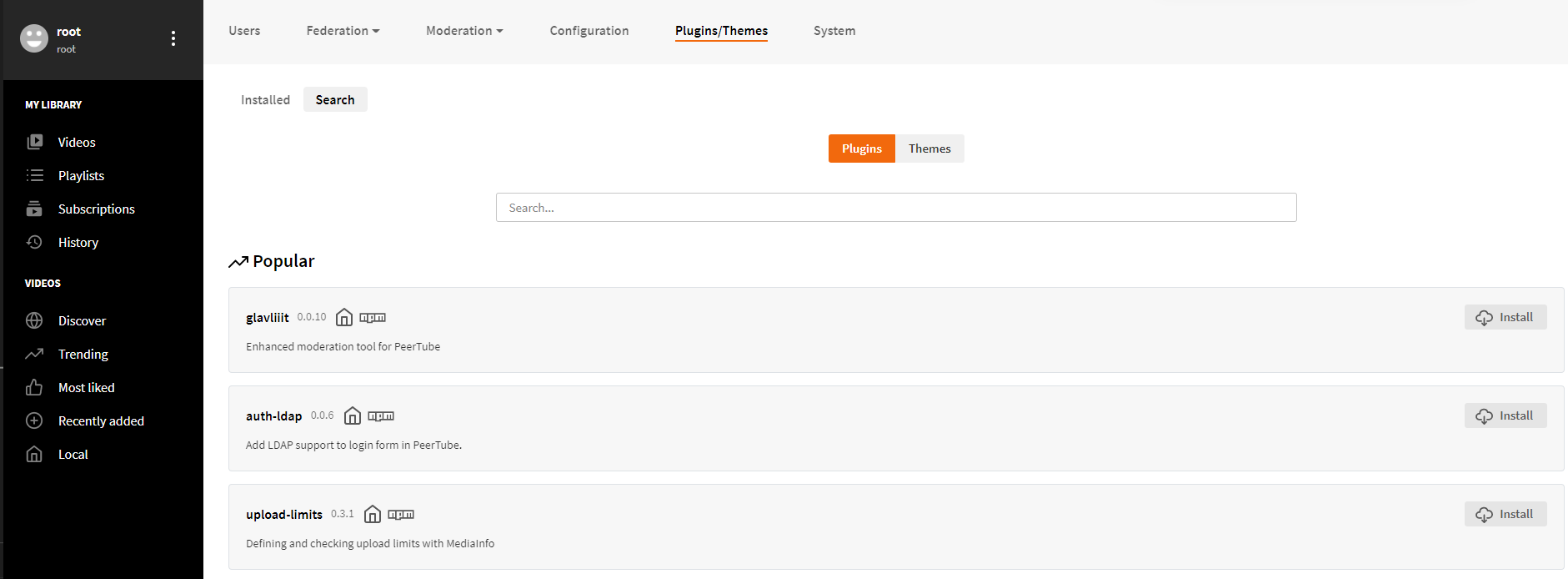Viewport: 1568px width, 579px height.
Task: Click the Subscriptions icon in sidebar
Action: click(34, 209)
